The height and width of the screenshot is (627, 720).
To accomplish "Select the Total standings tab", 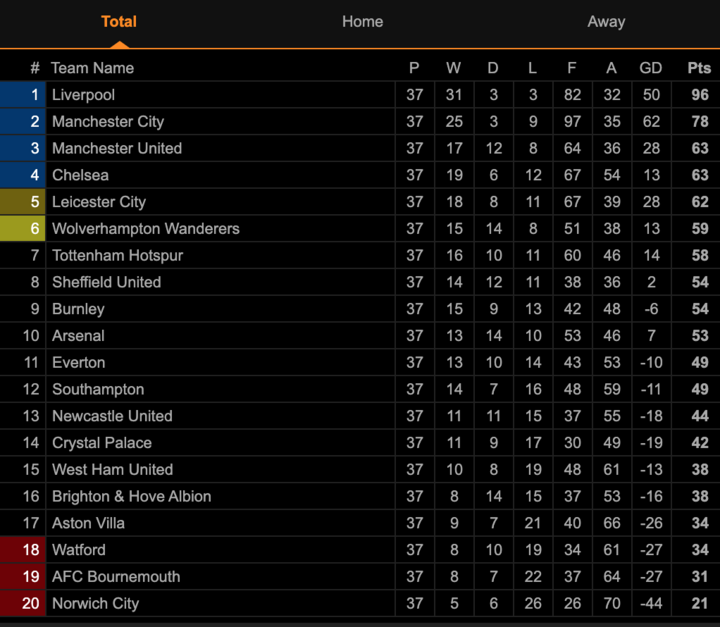I will pos(119,22).
